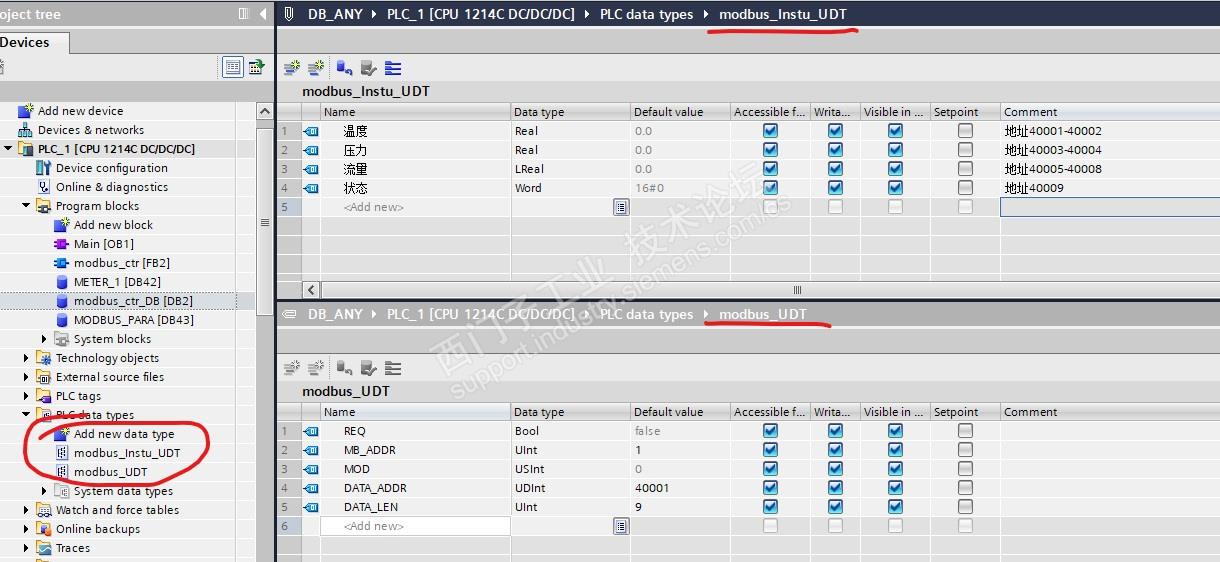Screen dimensions: 1220x562
Task: Toggle Writable checkbox for 压力 row
Action: 835,150
